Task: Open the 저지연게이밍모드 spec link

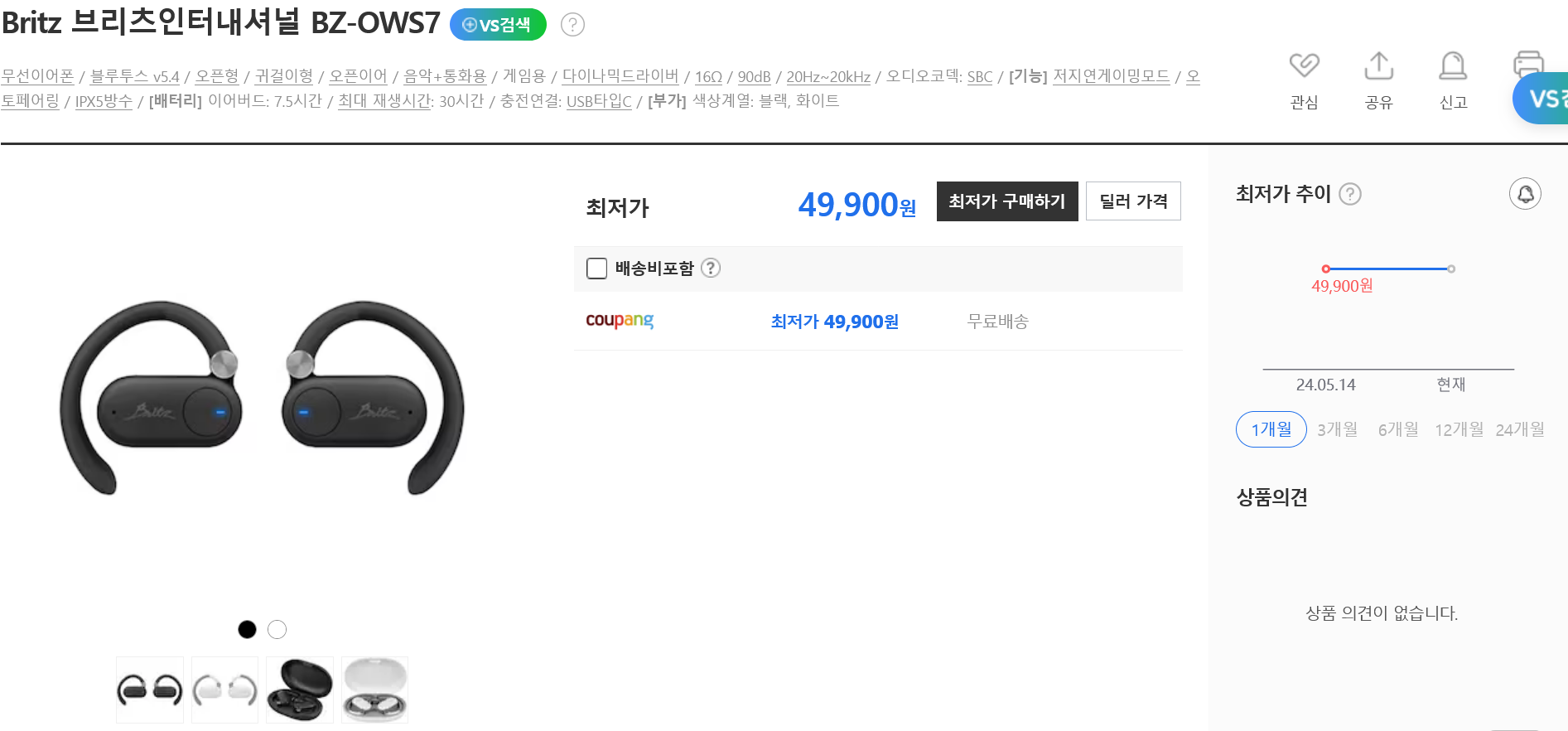Action: pyautogui.click(x=1111, y=76)
